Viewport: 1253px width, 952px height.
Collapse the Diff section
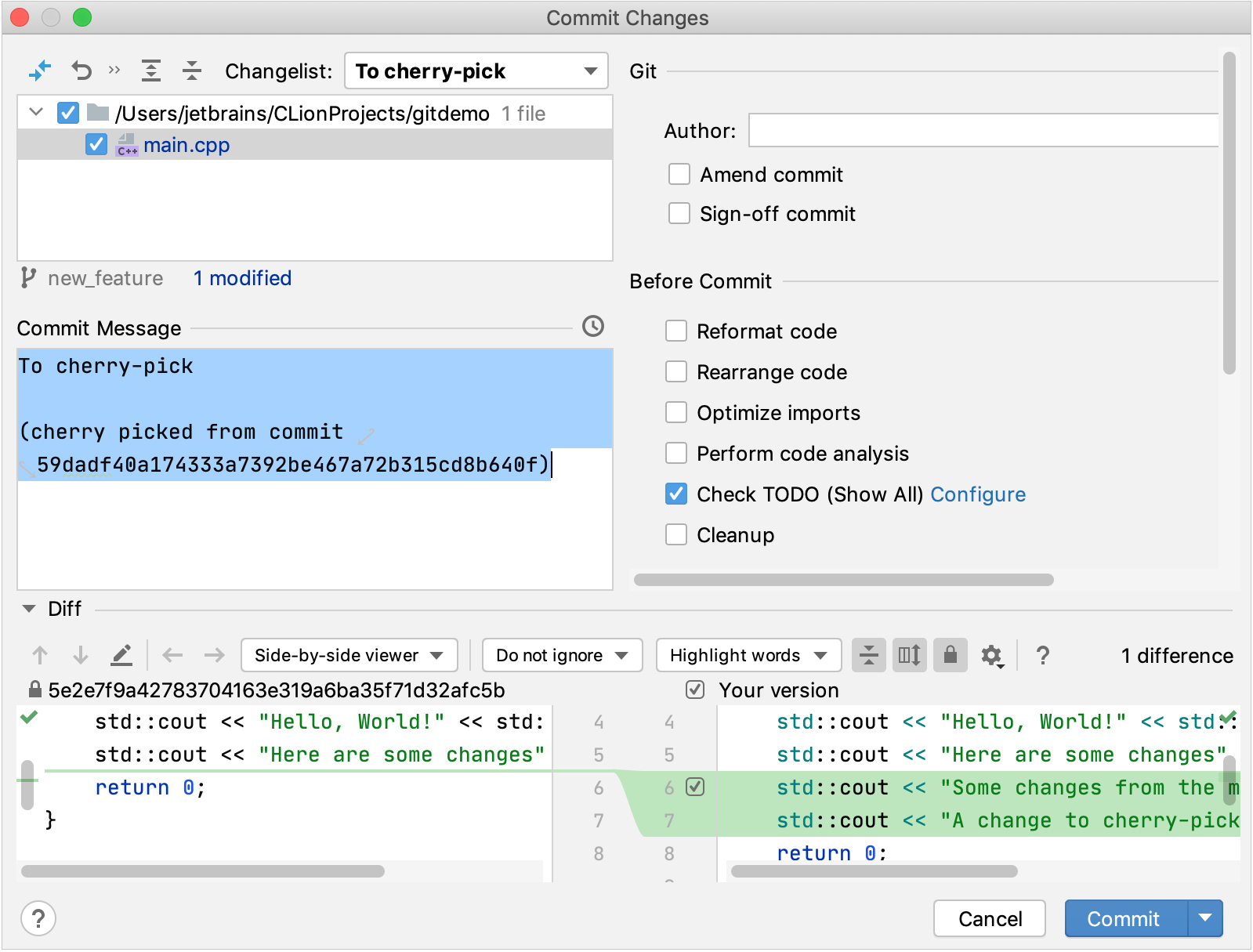coord(29,610)
